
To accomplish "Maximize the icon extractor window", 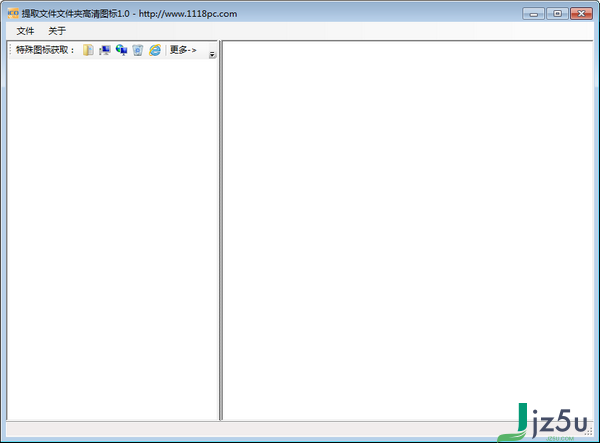I will point(558,14).
